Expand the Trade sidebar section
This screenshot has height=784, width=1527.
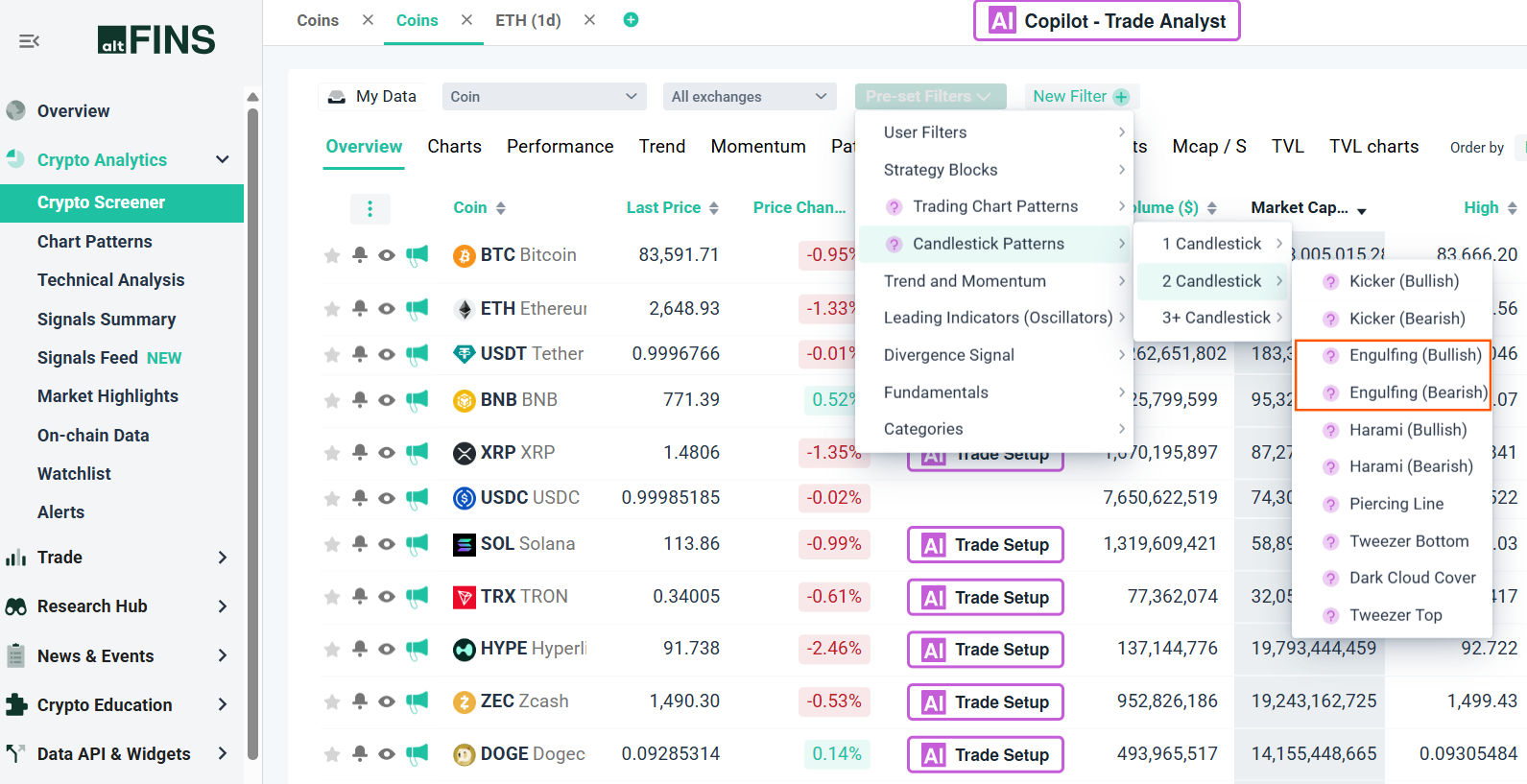[223, 558]
